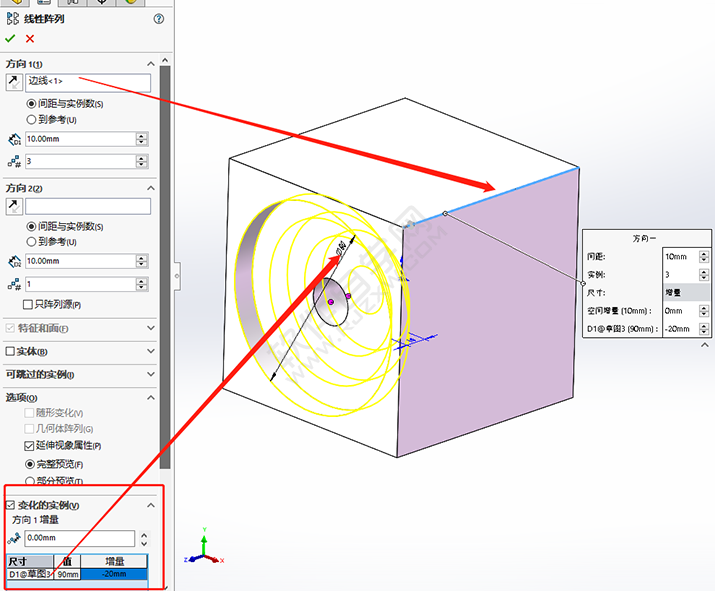Click the 线性阵列 linear pattern header icon

click(13, 19)
